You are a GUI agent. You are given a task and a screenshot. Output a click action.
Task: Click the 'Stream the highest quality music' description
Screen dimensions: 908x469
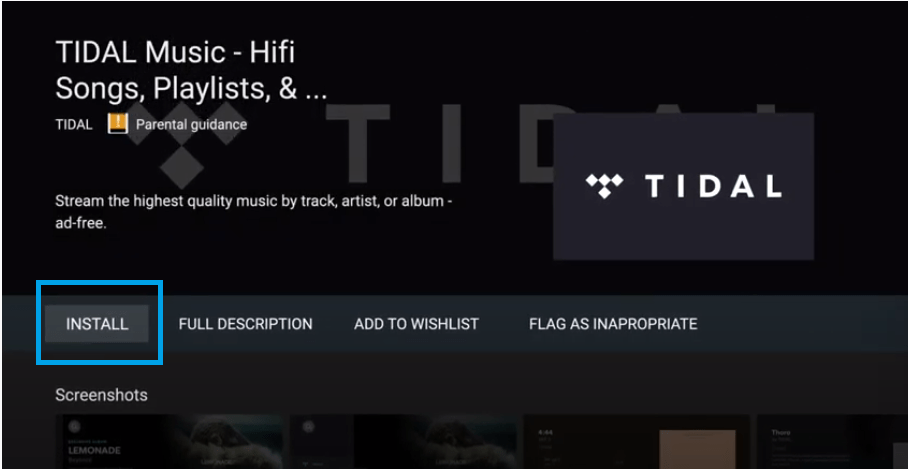pyautogui.click(x=252, y=212)
